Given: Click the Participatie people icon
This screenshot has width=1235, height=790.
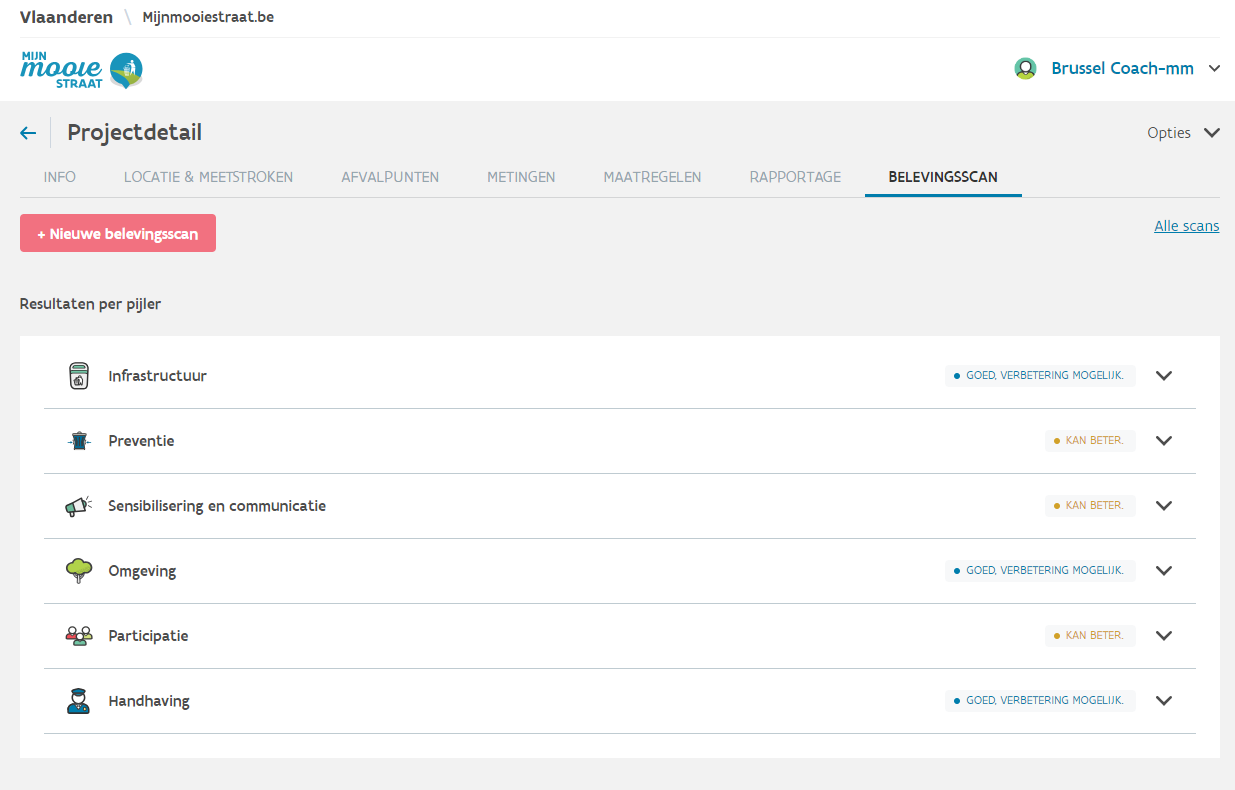Looking at the screenshot, I should (79, 636).
